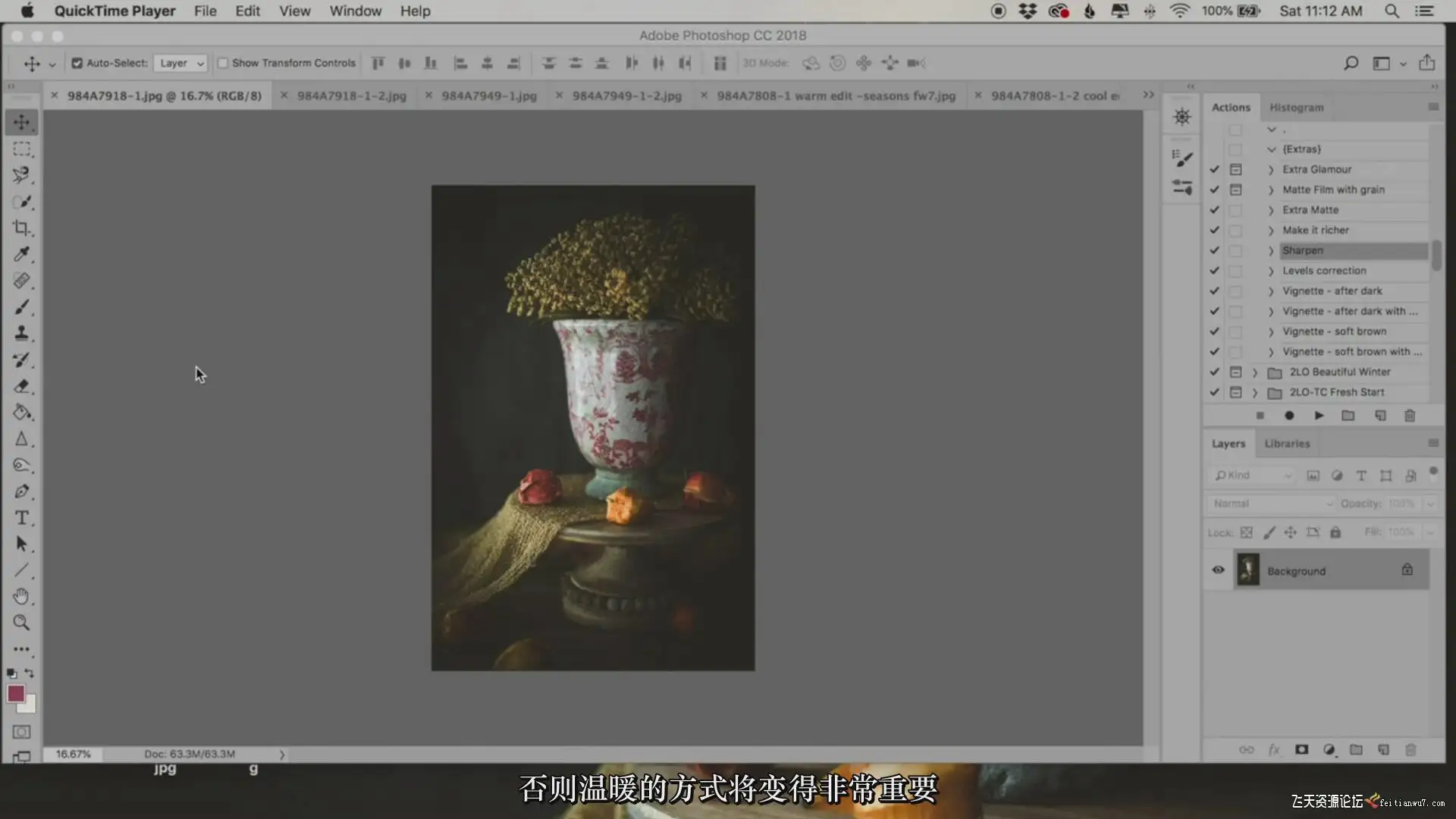
Task: Open the Auto-Select Layer dropdown
Action: coord(181,63)
